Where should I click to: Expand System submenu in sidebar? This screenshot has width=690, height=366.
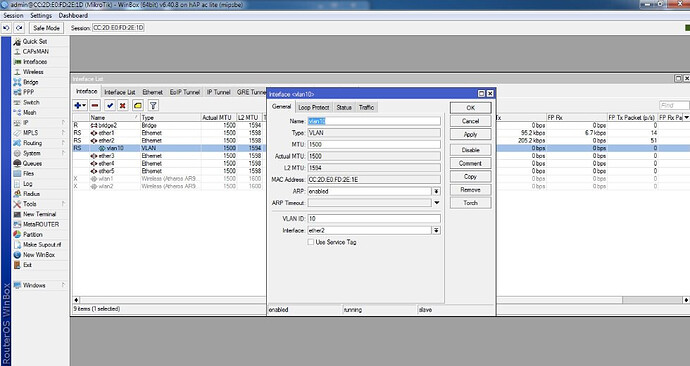coord(64,153)
